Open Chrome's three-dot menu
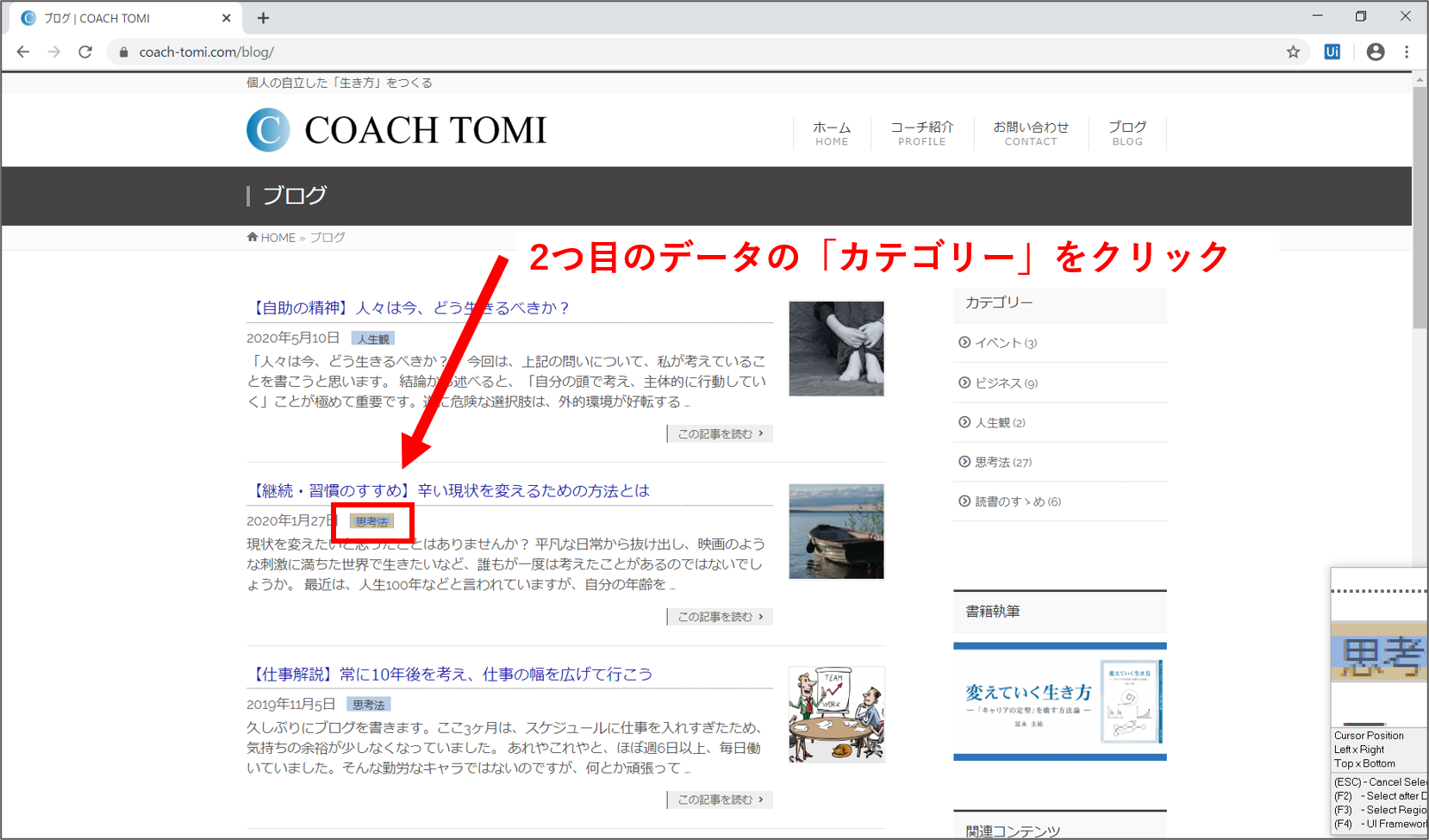 1407,52
